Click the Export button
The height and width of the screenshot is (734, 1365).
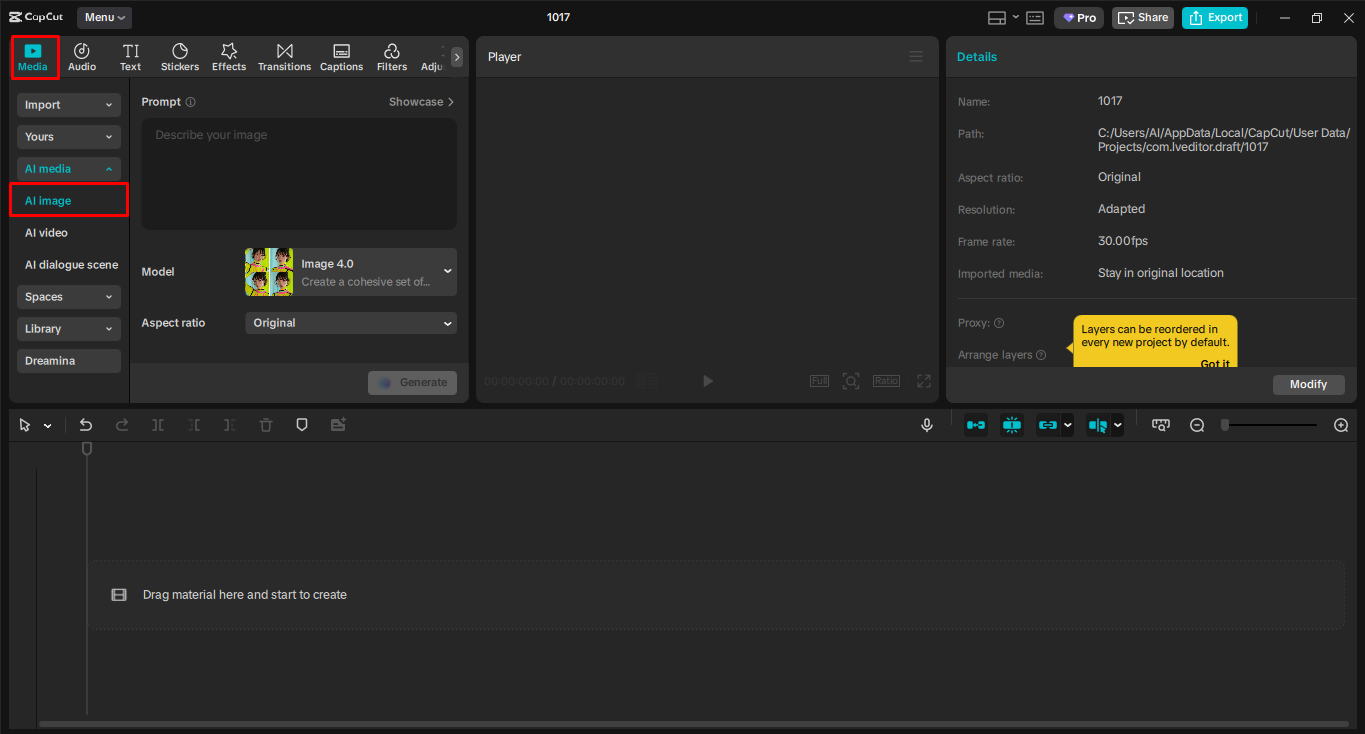click(x=1214, y=17)
